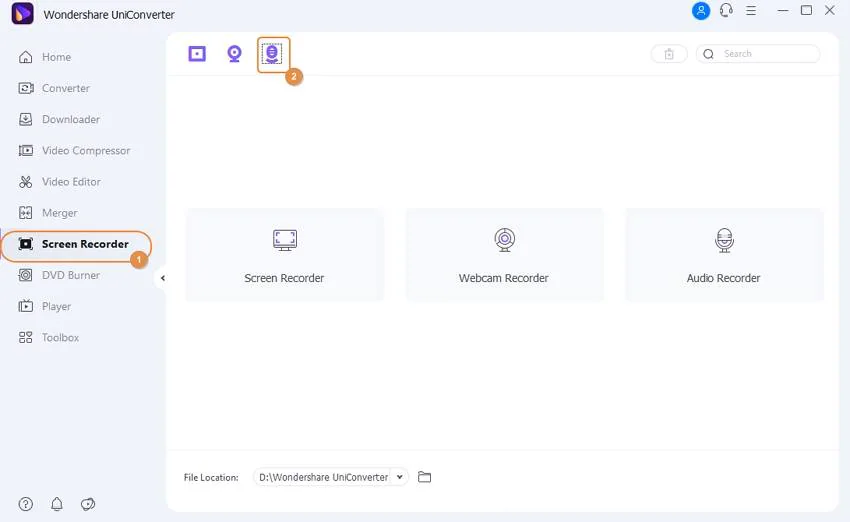Screen dimensions: 850x522
Task: Maximize the UniConverter window
Action: point(806,10)
